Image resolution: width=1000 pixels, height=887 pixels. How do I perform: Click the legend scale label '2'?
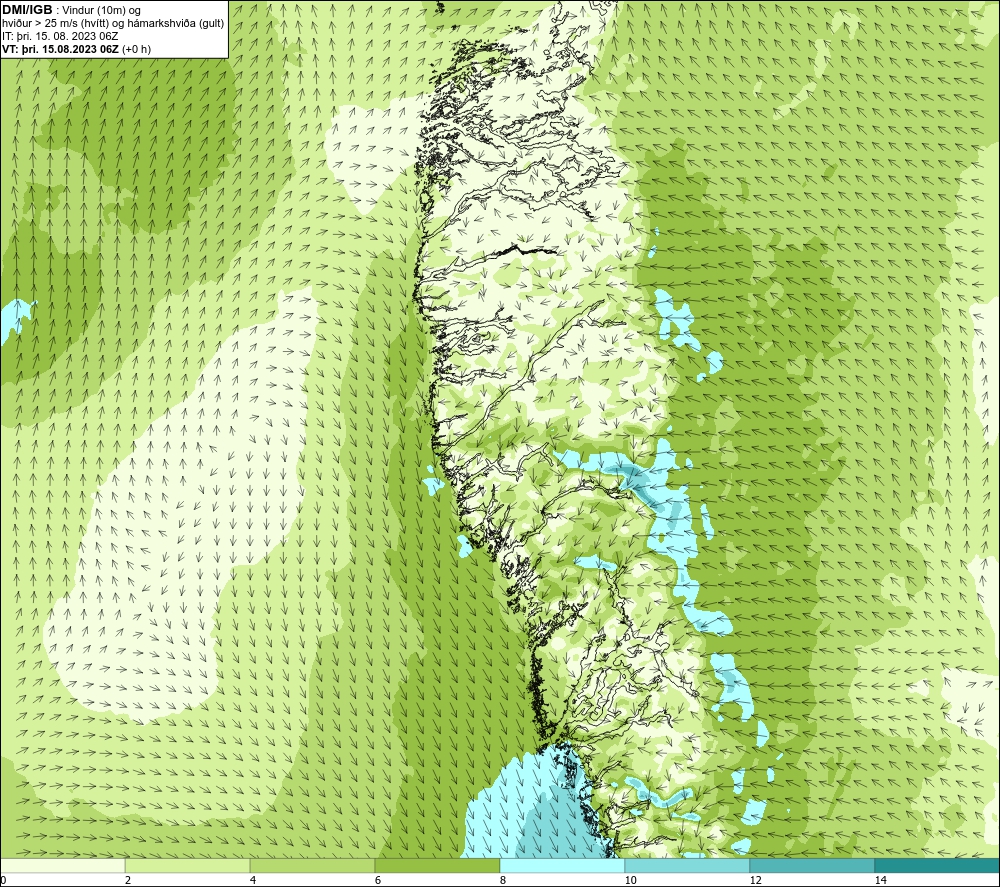128,881
